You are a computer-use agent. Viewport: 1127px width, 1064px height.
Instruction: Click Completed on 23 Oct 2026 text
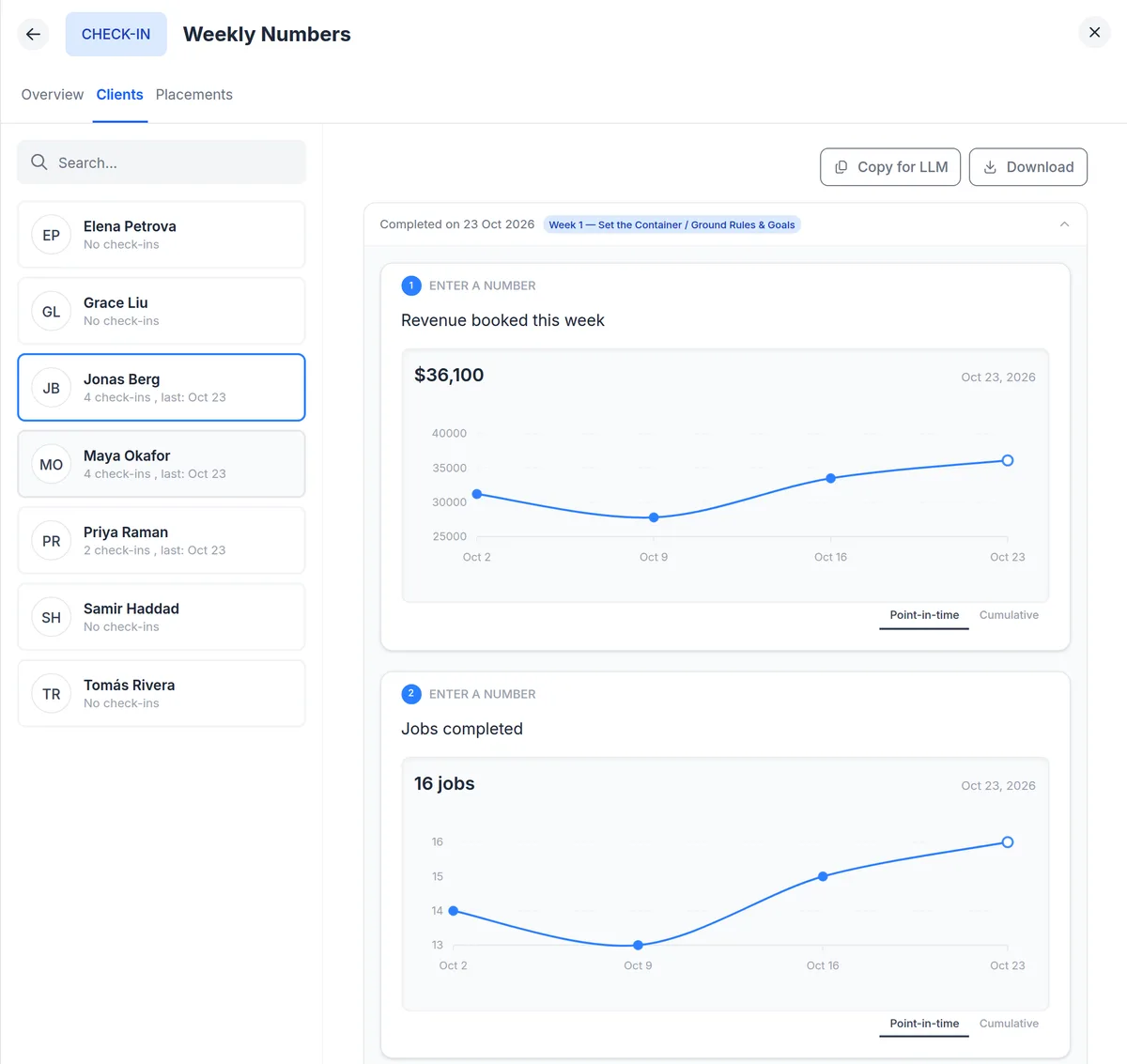click(x=457, y=224)
